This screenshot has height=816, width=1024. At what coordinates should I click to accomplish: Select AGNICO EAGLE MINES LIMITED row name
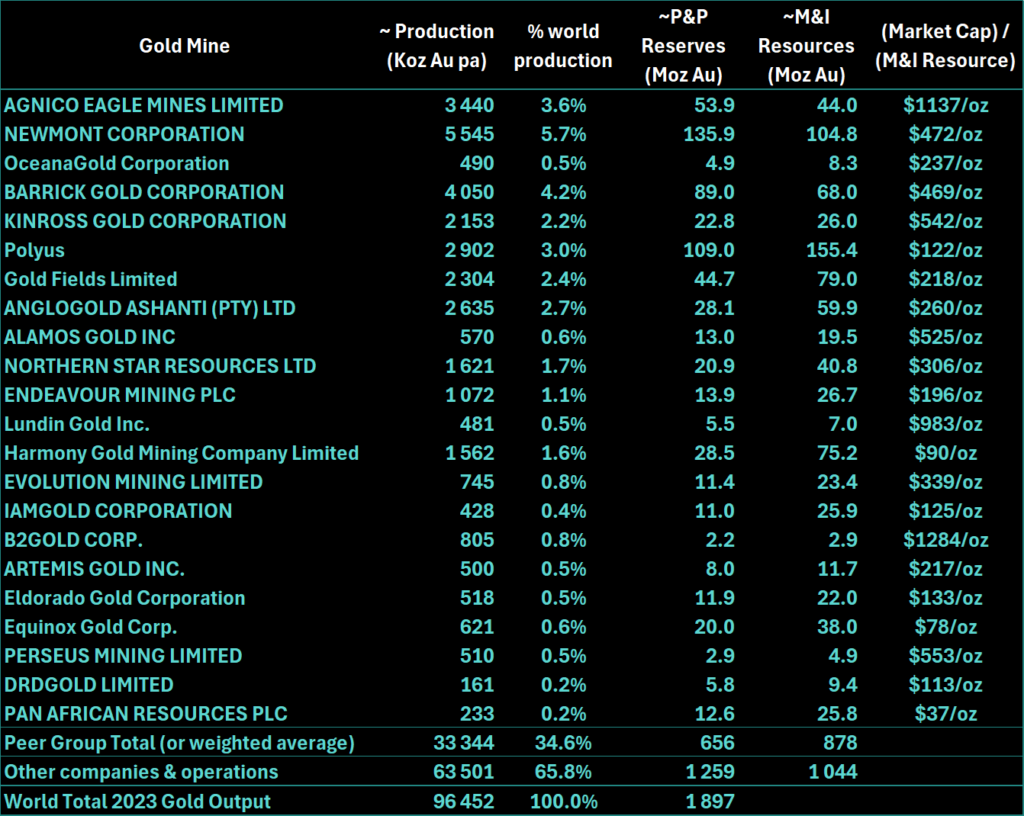click(x=144, y=105)
